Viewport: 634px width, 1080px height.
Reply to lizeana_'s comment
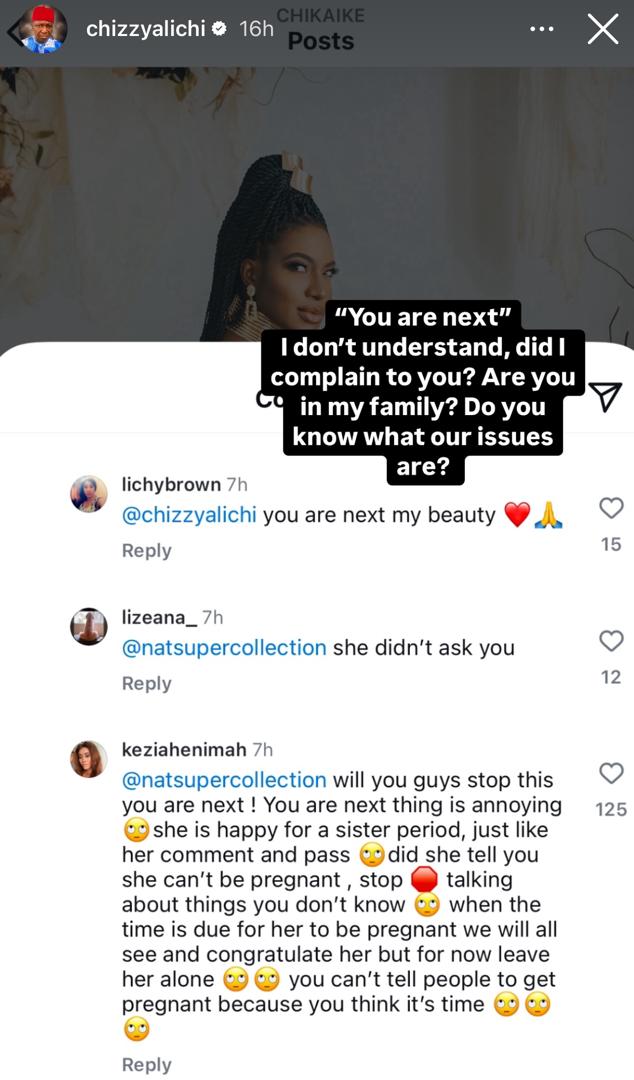146,684
